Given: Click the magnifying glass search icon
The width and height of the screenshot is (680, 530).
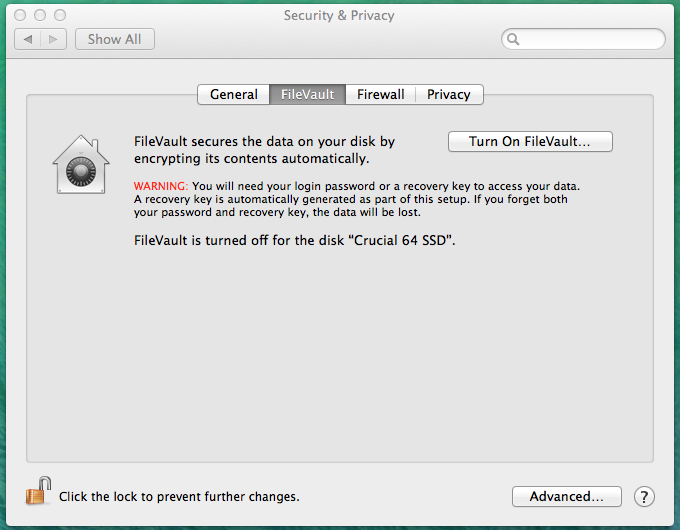Looking at the screenshot, I should coord(514,40).
